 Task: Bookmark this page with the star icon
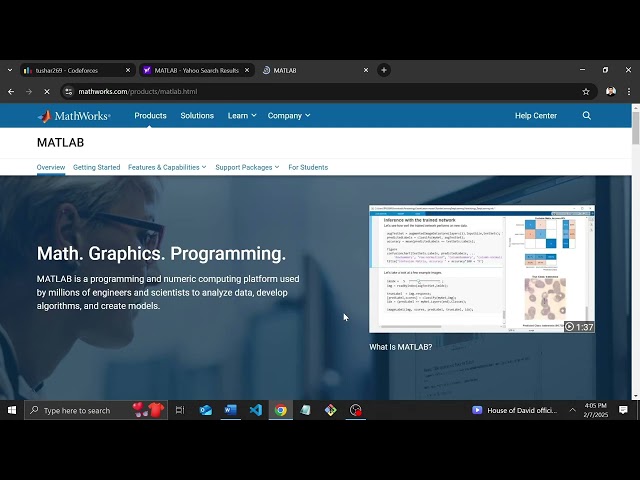(586, 91)
